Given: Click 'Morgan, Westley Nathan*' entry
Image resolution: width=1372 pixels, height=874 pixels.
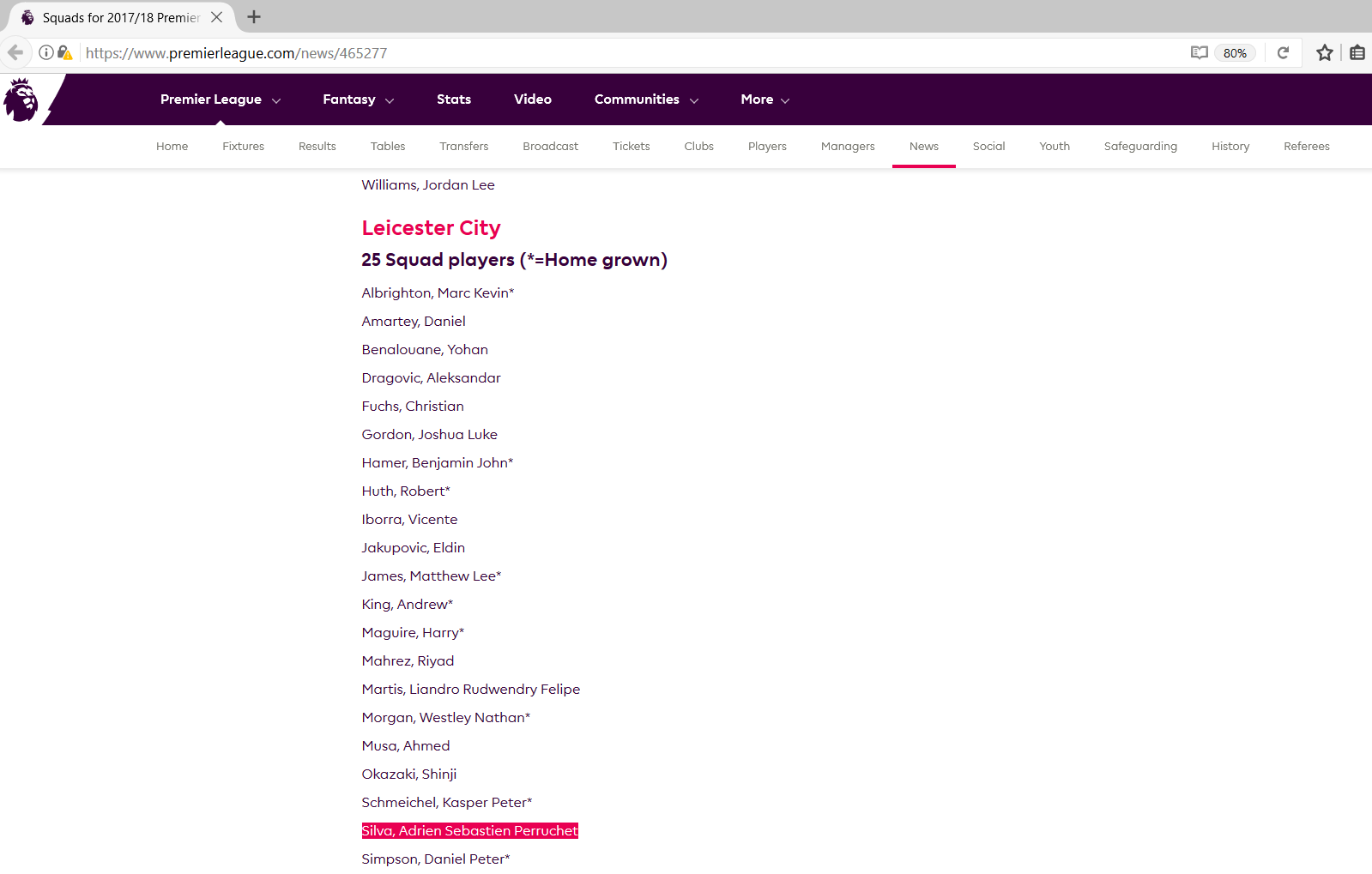Looking at the screenshot, I should [446, 718].
